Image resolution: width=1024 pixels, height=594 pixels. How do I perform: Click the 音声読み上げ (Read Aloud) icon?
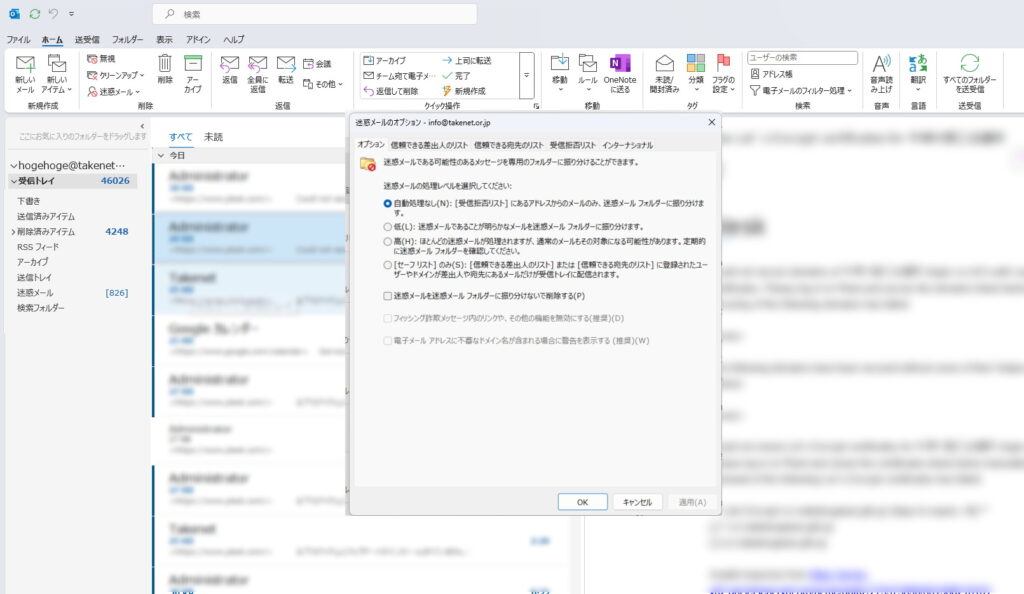tap(881, 65)
